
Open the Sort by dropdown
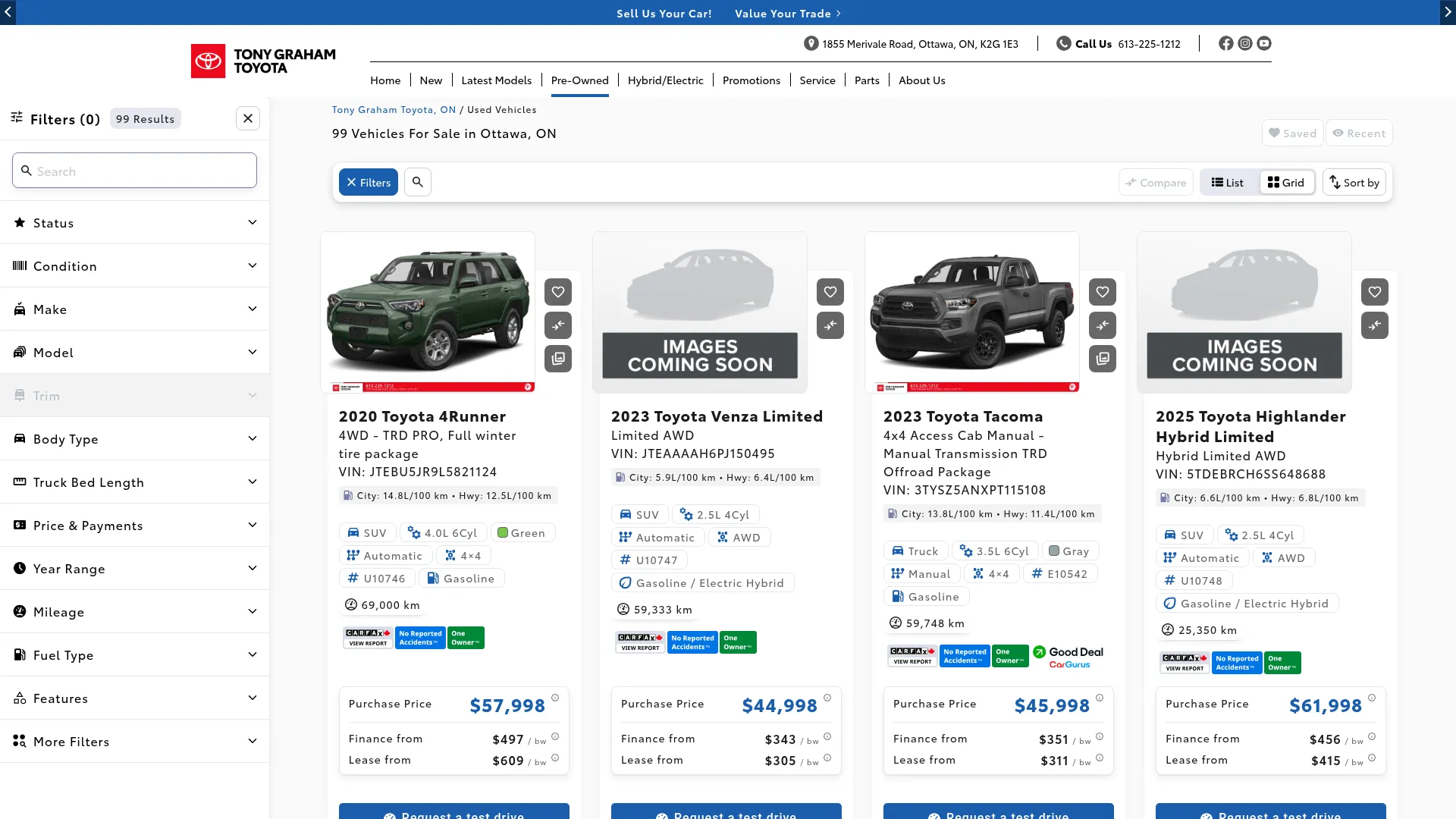[1354, 183]
